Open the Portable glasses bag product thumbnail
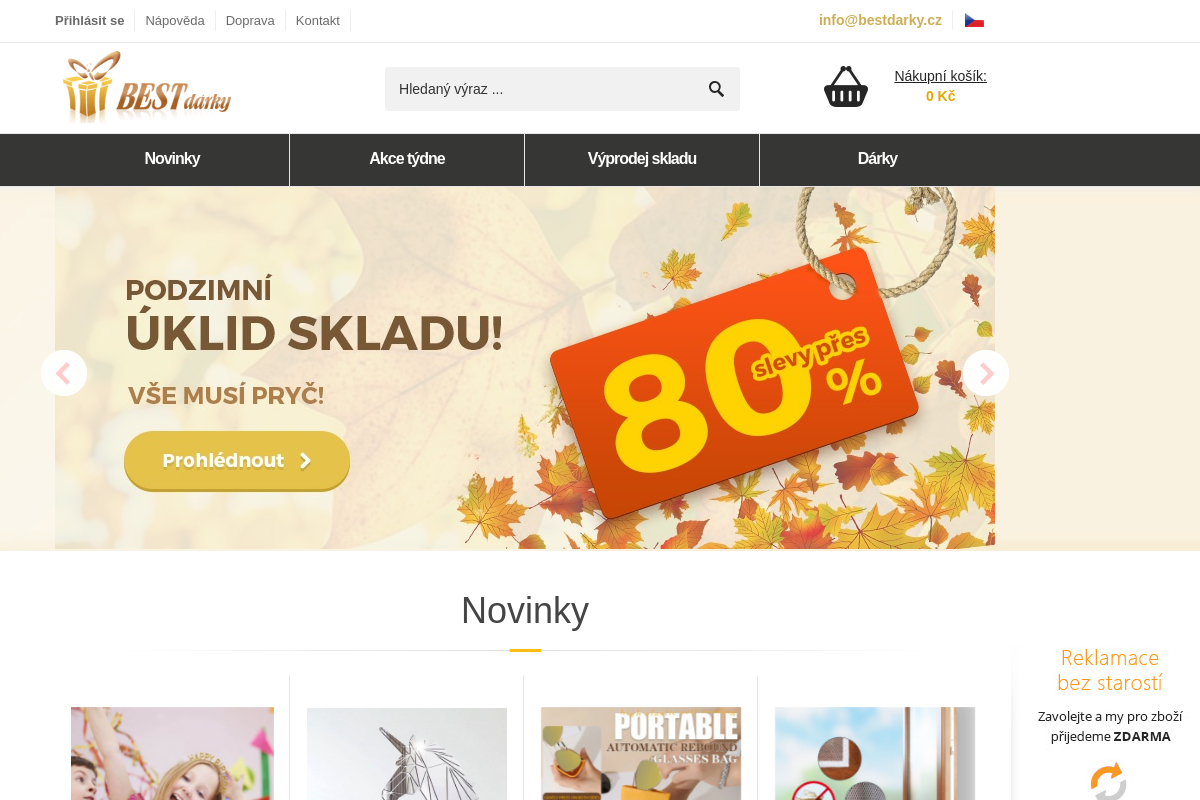This screenshot has height=800, width=1200. click(641, 754)
